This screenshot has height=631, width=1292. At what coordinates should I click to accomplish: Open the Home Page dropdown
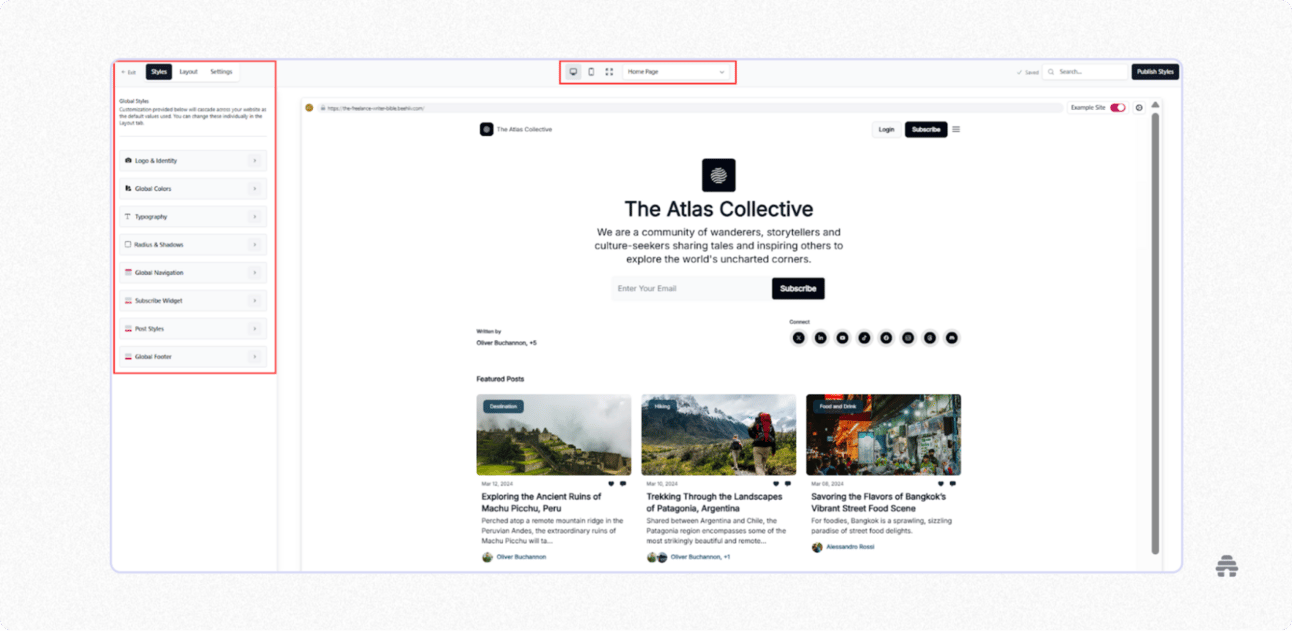pos(677,72)
